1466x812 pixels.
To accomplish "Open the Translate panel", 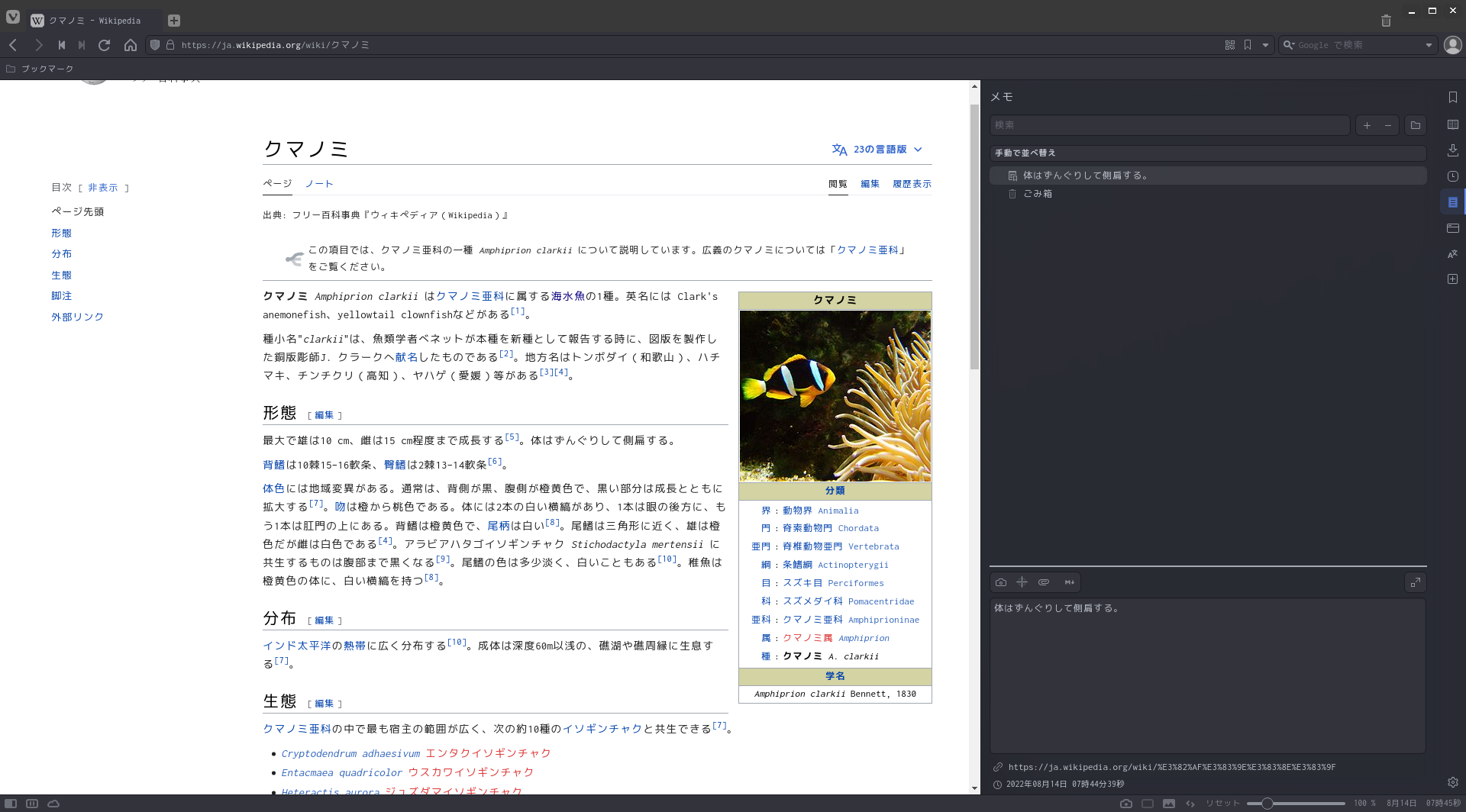I will click(x=1453, y=253).
